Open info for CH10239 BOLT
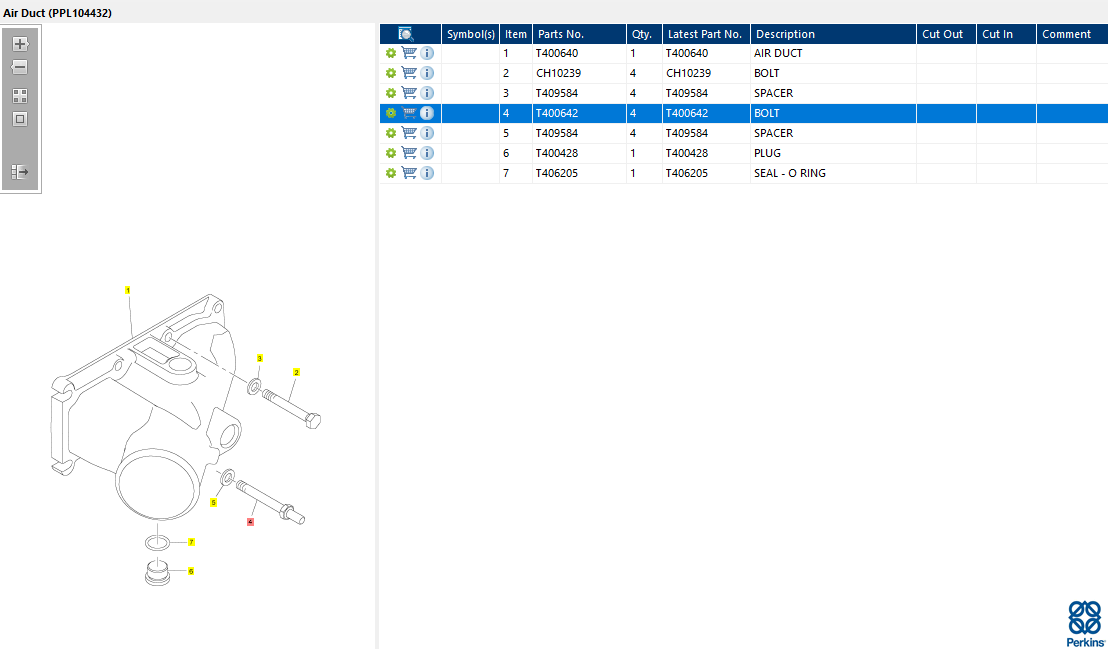The height and width of the screenshot is (649, 1108). [x=427, y=73]
